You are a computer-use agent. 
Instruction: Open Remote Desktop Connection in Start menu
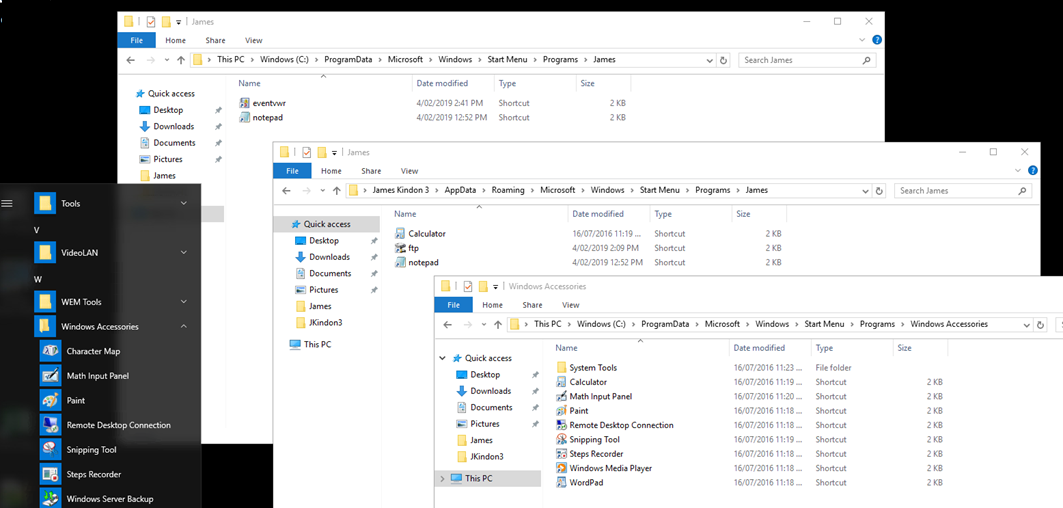coord(119,425)
